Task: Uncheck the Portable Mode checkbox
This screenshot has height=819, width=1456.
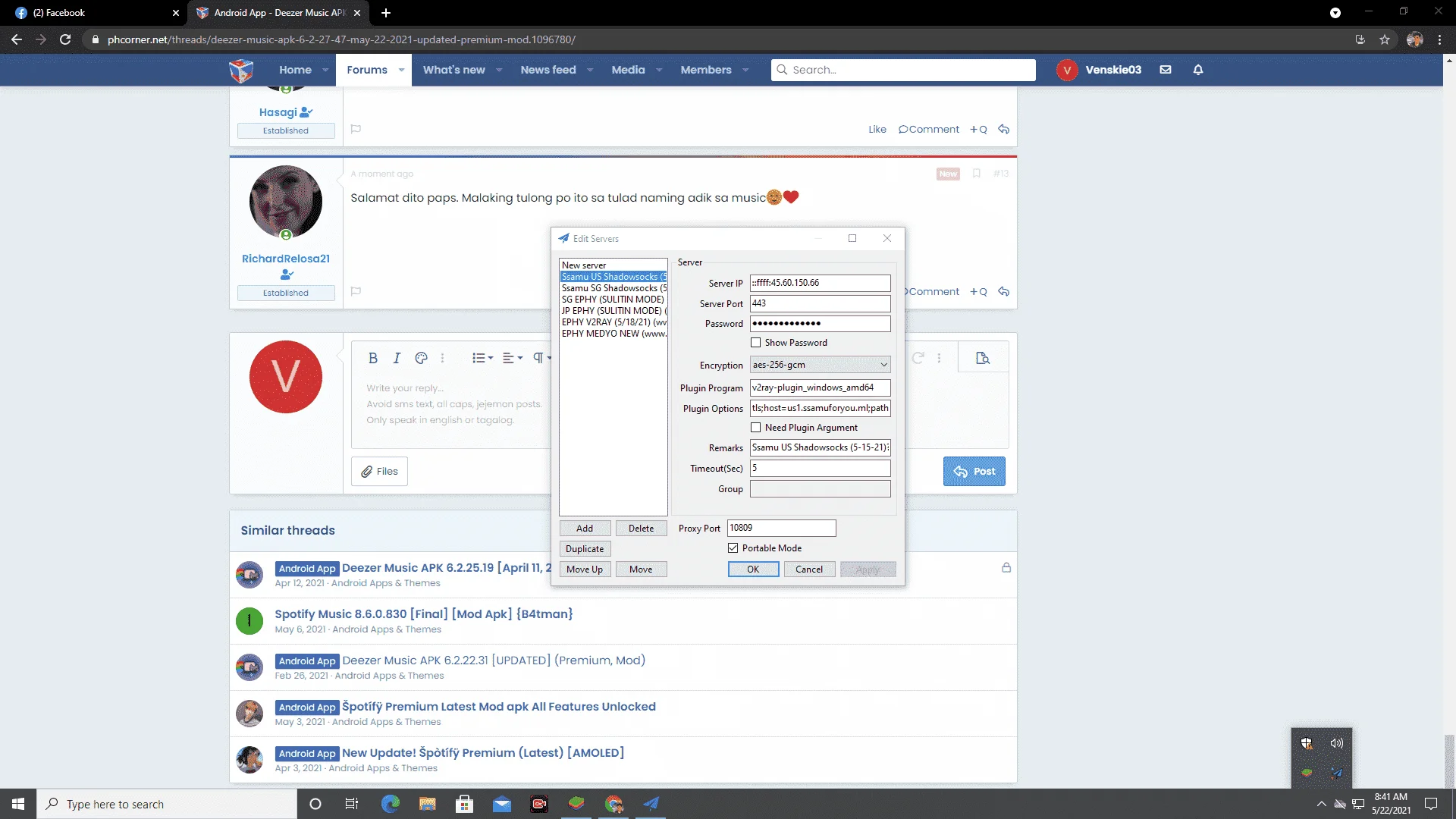Action: coord(733,548)
